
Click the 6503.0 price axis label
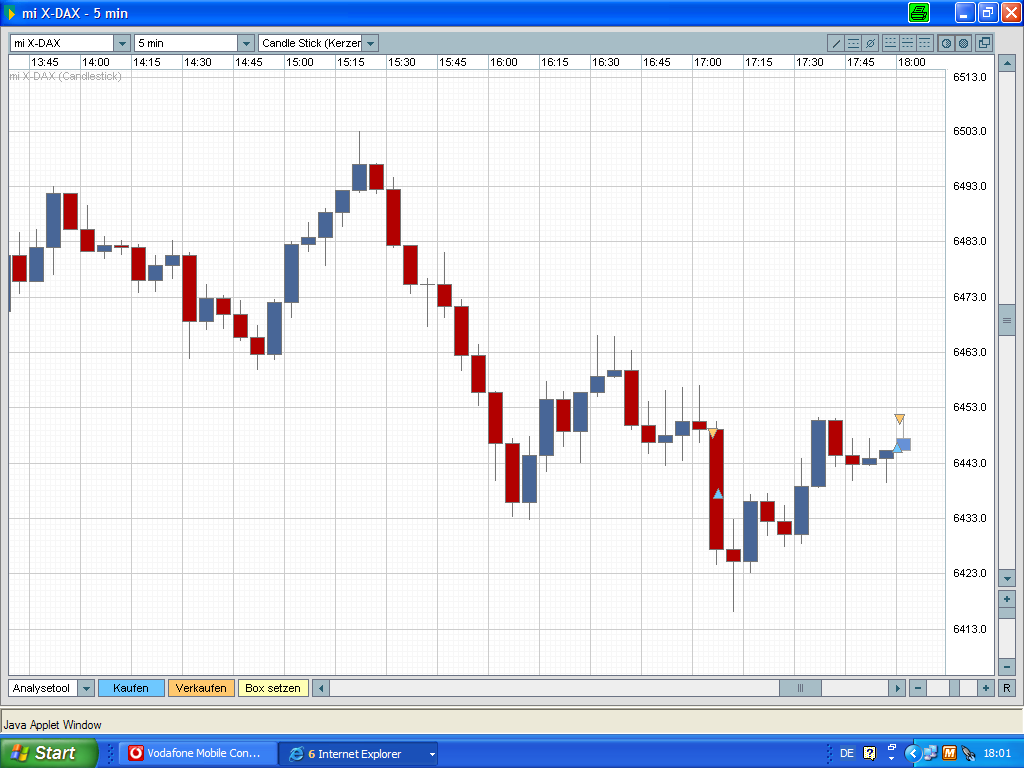969,131
